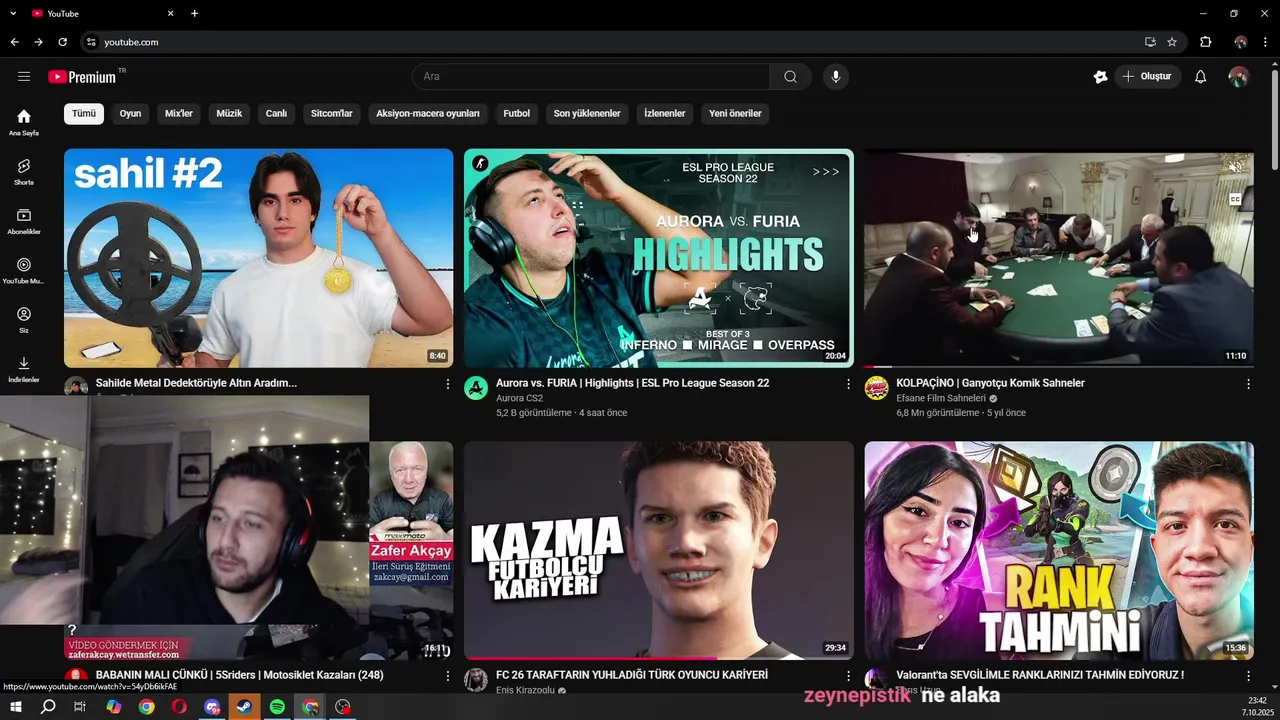Open options menu for Valorant'ta SEVGİLİMLE video
Viewport: 1280px width, 720px height.
1248,676
